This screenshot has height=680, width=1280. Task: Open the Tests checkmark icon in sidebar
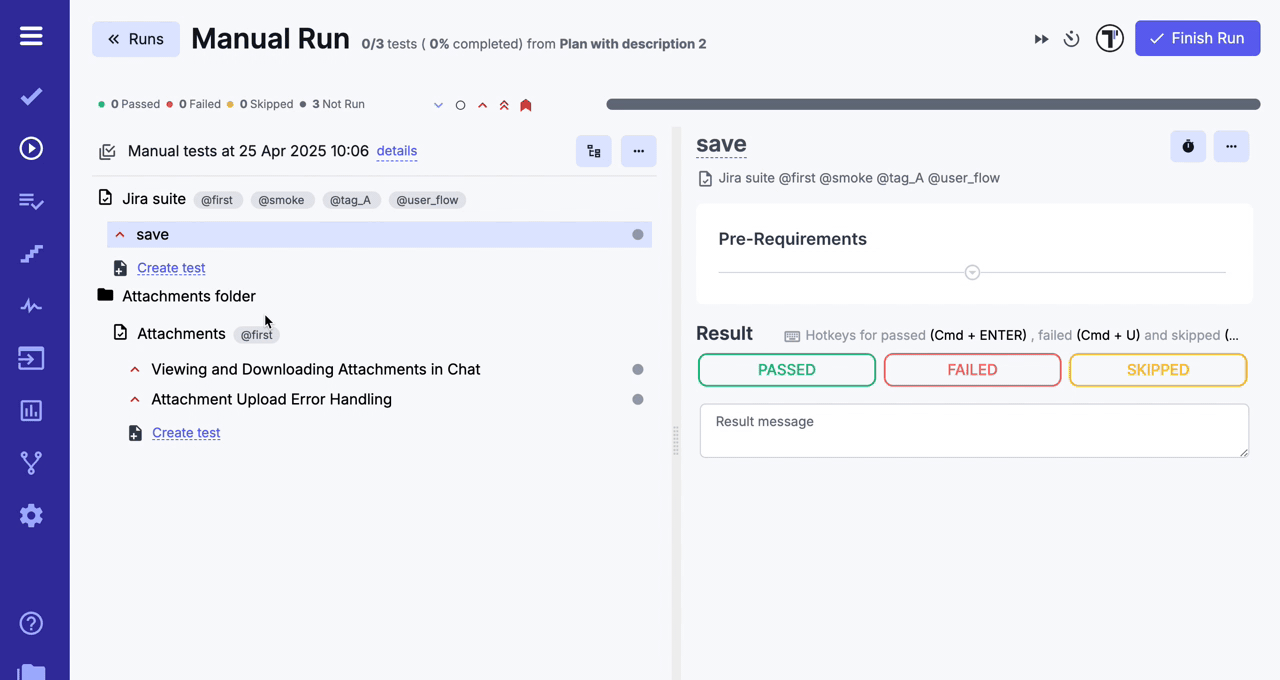pos(31,96)
